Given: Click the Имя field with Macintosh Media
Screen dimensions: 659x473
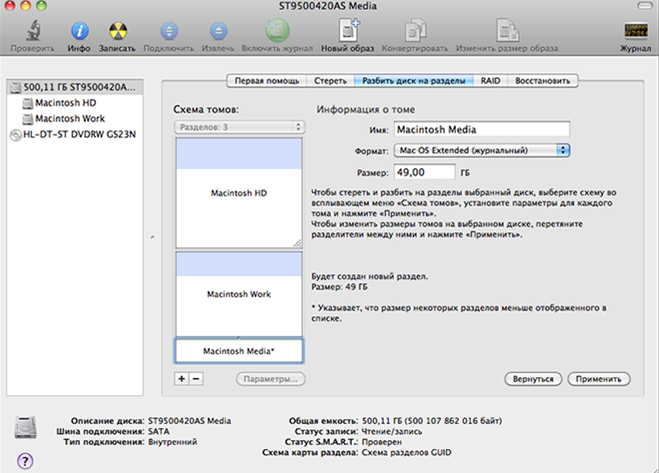Looking at the screenshot, I should pyautogui.click(x=480, y=128).
